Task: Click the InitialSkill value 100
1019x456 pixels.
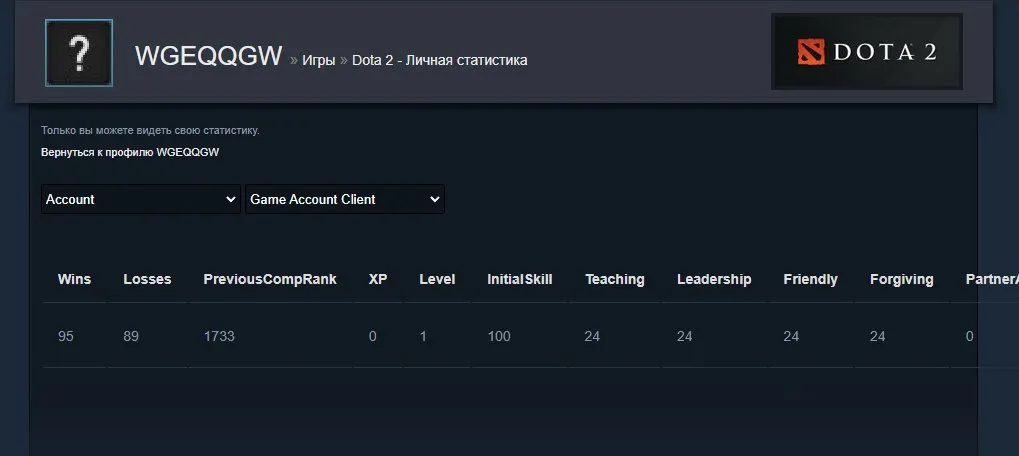Action: point(499,336)
